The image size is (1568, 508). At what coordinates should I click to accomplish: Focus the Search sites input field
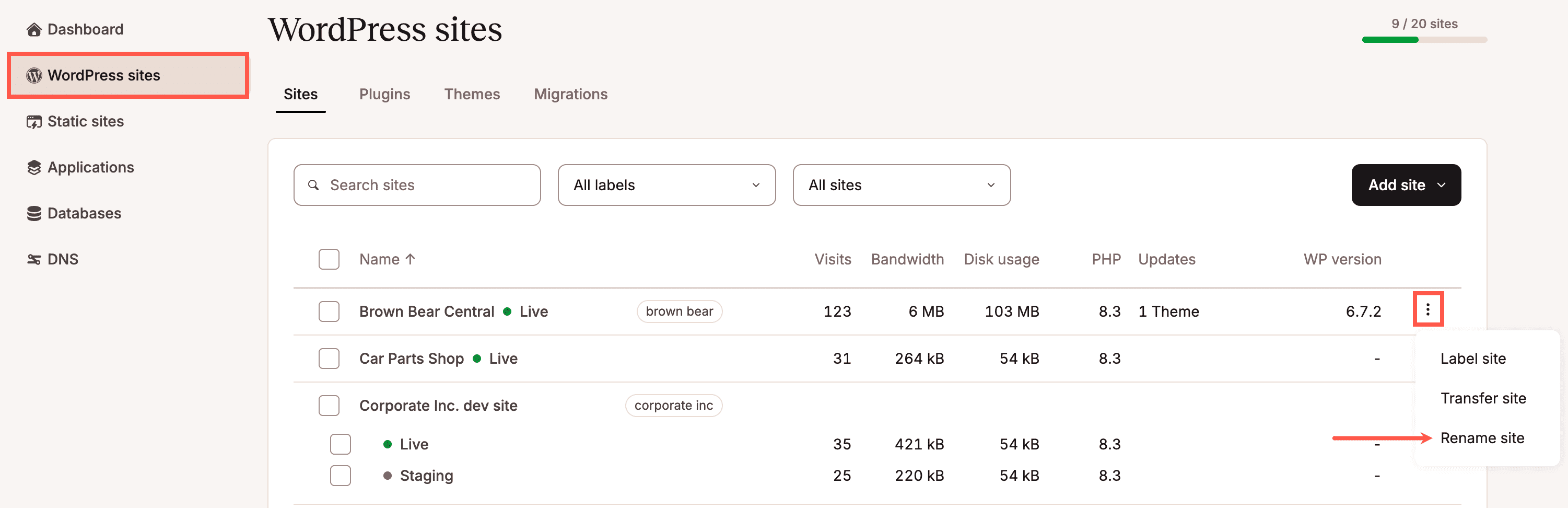pos(417,185)
